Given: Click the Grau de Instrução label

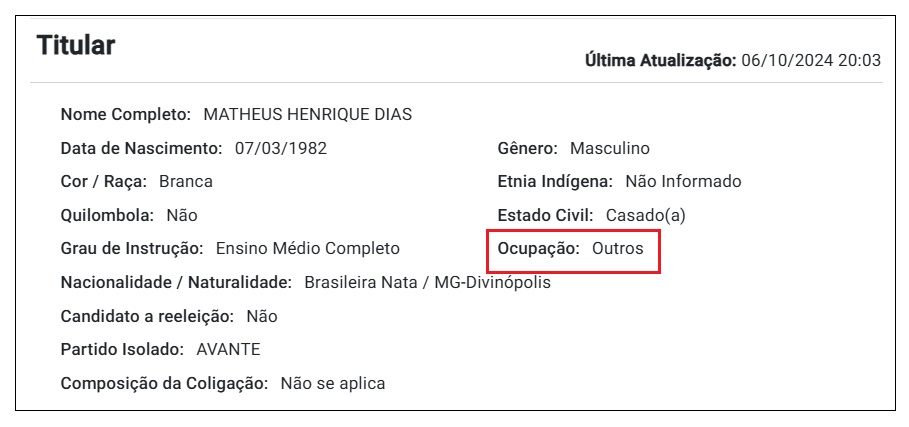Looking at the screenshot, I should pyautogui.click(x=132, y=249).
